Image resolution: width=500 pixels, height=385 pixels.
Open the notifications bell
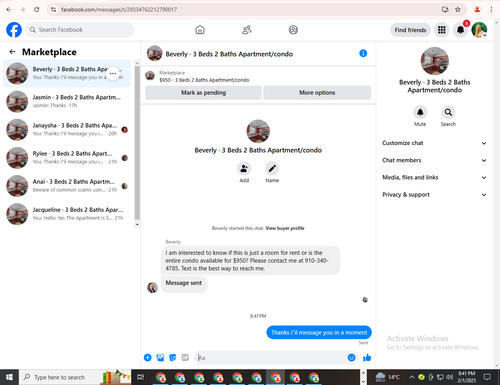pyautogui.click(x=460, y=30)
